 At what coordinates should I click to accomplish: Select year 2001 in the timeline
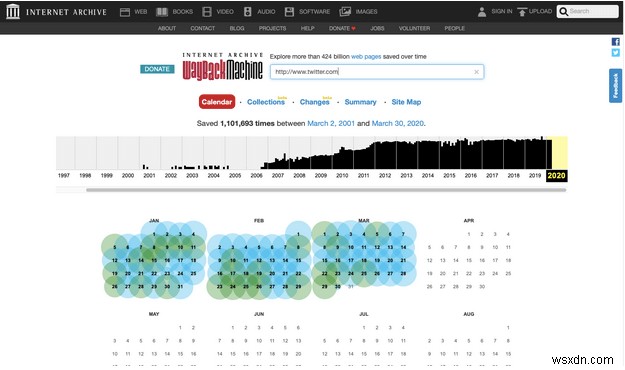pos(149,175)
